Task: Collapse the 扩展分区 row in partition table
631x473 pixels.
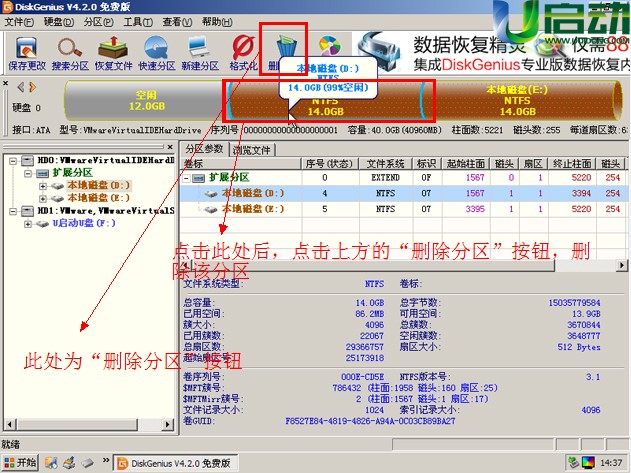Action: (x=186, y=178)
